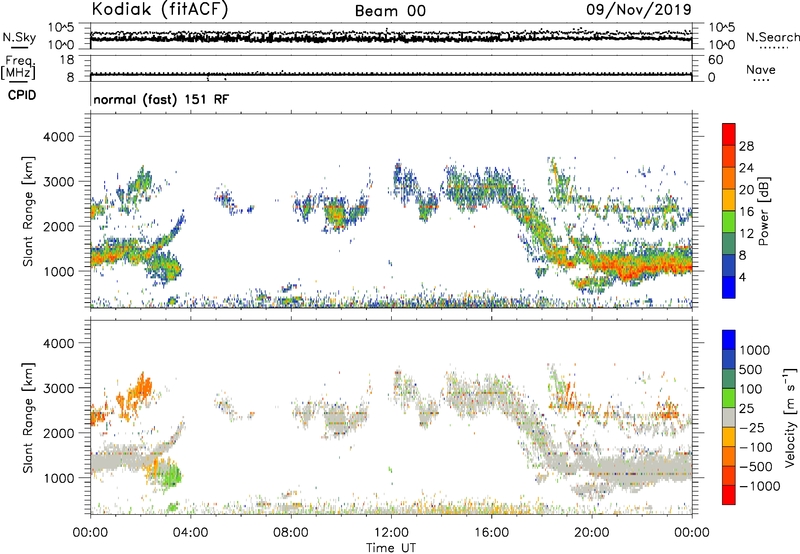Screen dimensions: 800x554
Task: Click the "28" label on the Power color bar
Action: click(746, 146)
